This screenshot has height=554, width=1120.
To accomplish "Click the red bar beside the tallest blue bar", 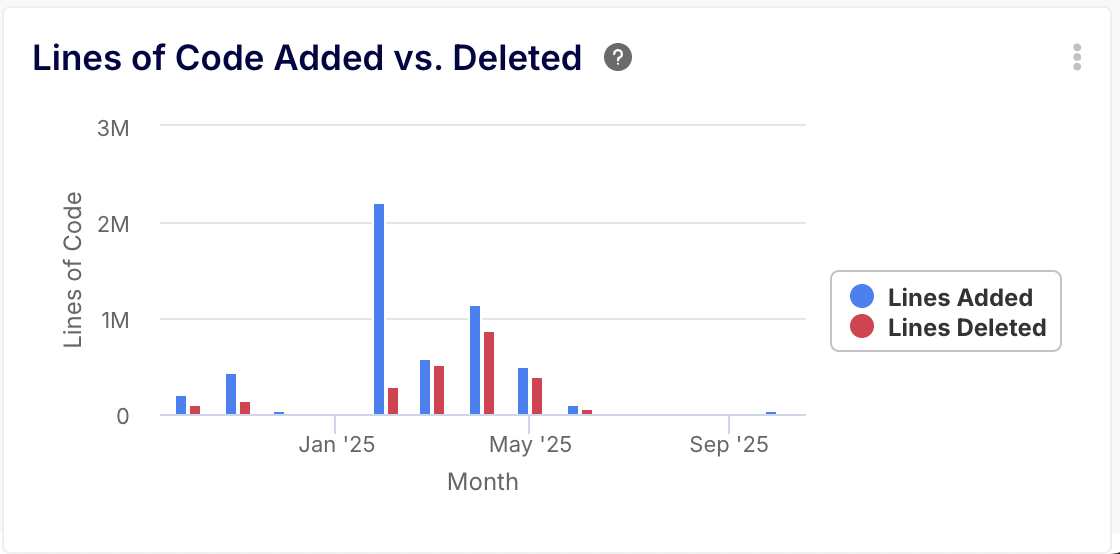I will tap(393, 401).
